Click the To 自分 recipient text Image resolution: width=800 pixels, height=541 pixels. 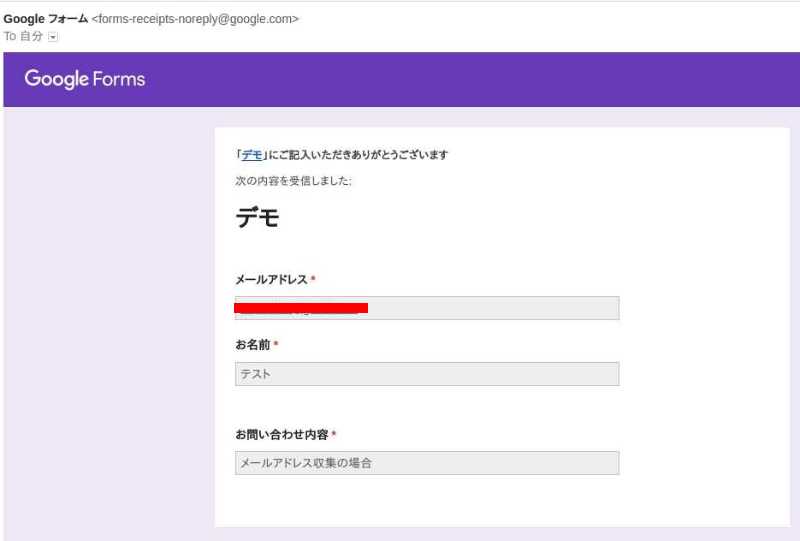23,36
